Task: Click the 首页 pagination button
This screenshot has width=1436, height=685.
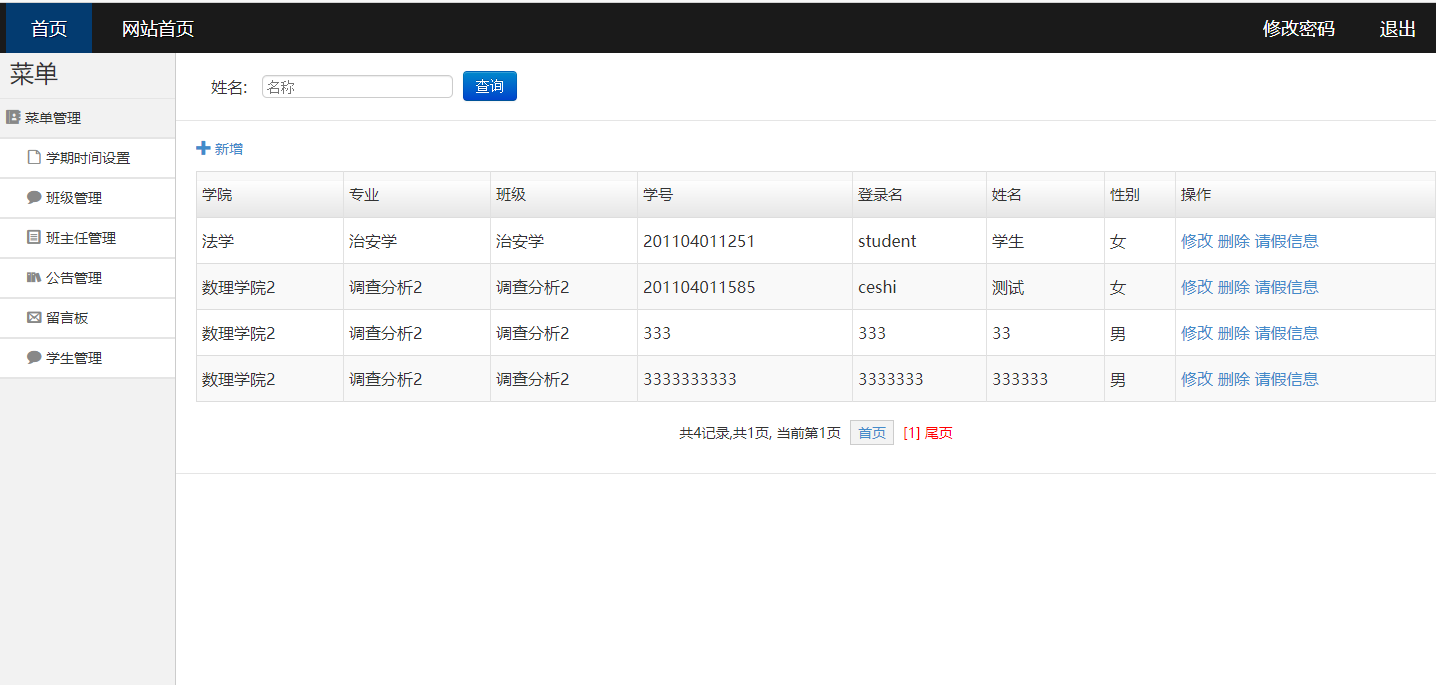Action: 871,432
